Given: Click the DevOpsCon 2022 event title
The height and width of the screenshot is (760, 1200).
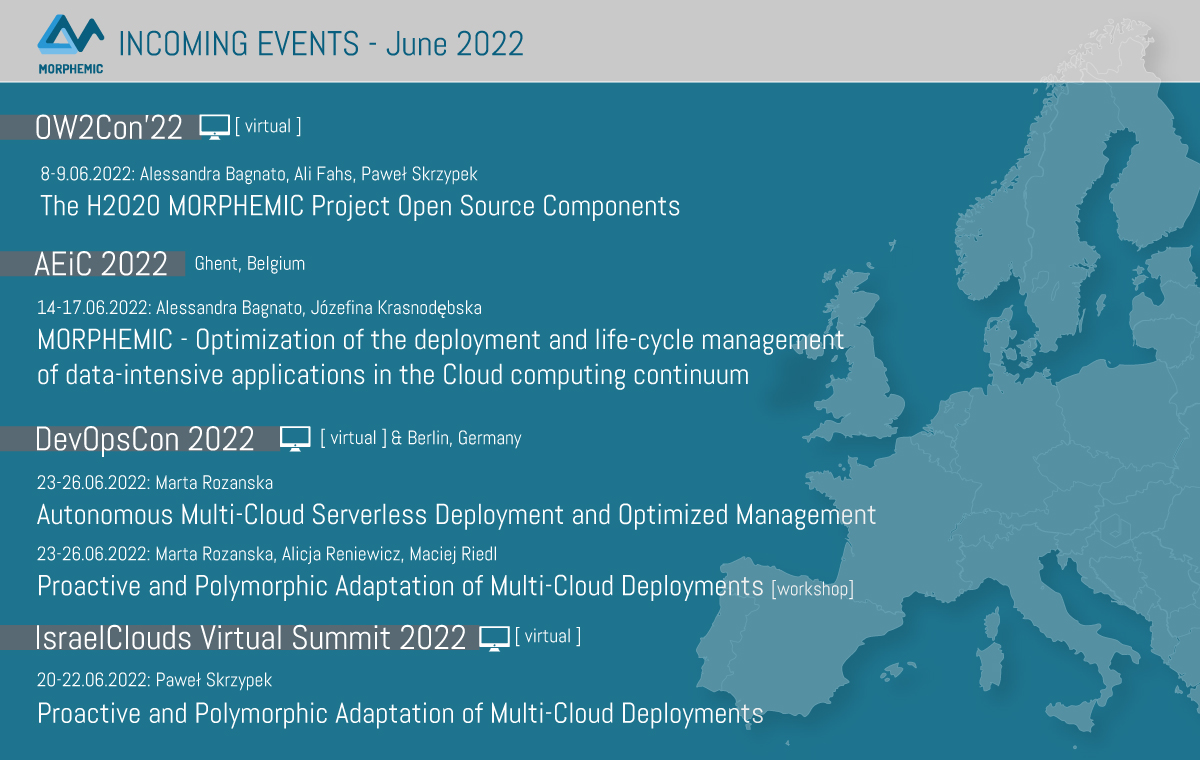Looking at the screenshot, I should [x=145, y=439].
